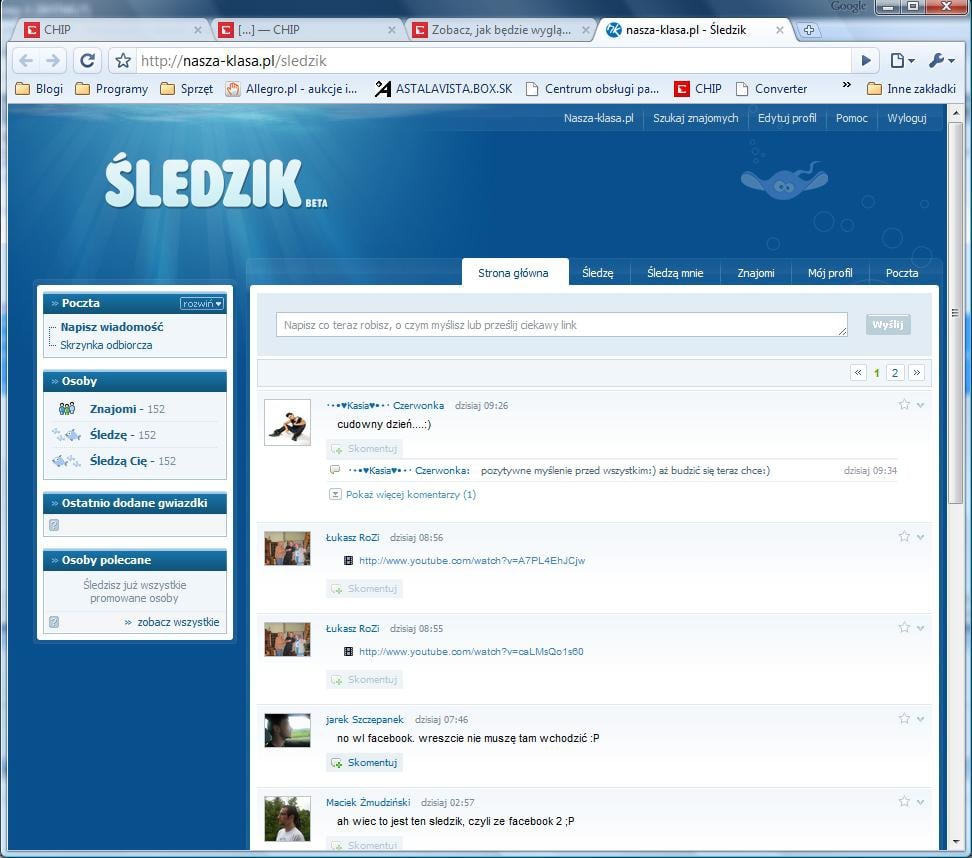Expand the Poczta panel with rozwiń
Viewport: 972px width, 858px height.
[202, 303]
